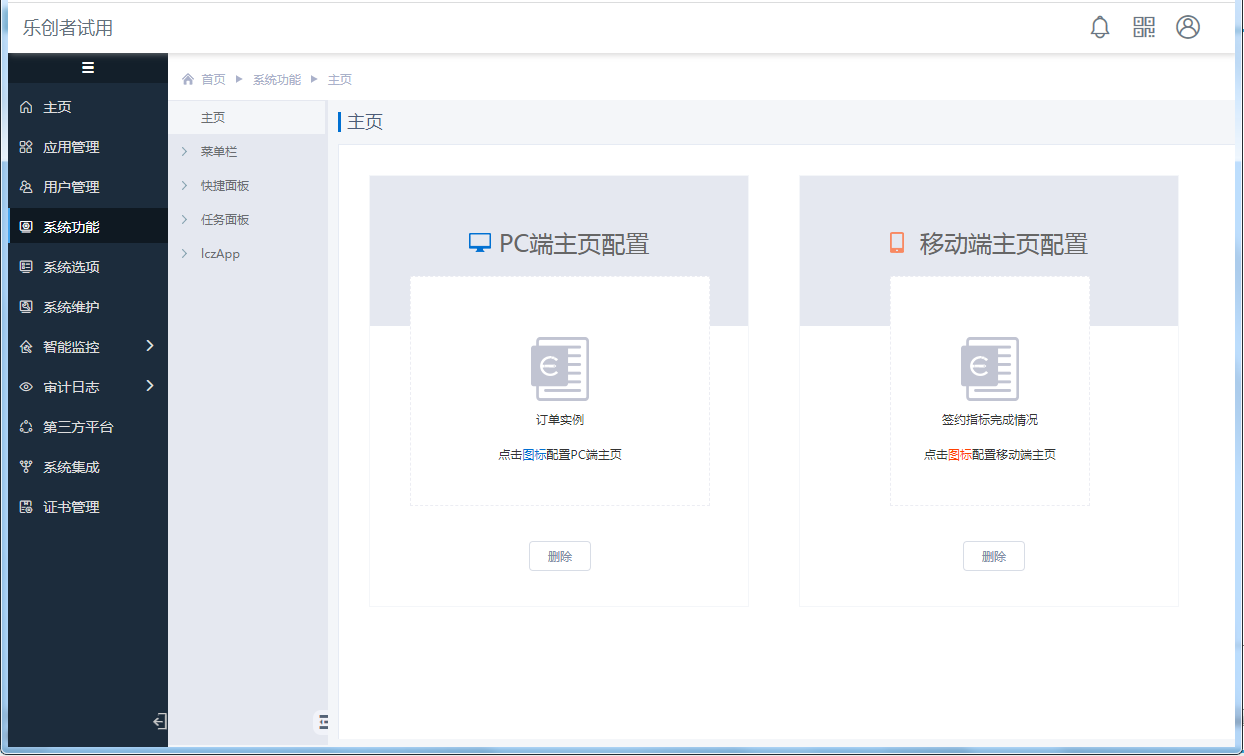Select 用户管理 from the sidebar
The image size is (1244, 756).
[x=71, y=187]
